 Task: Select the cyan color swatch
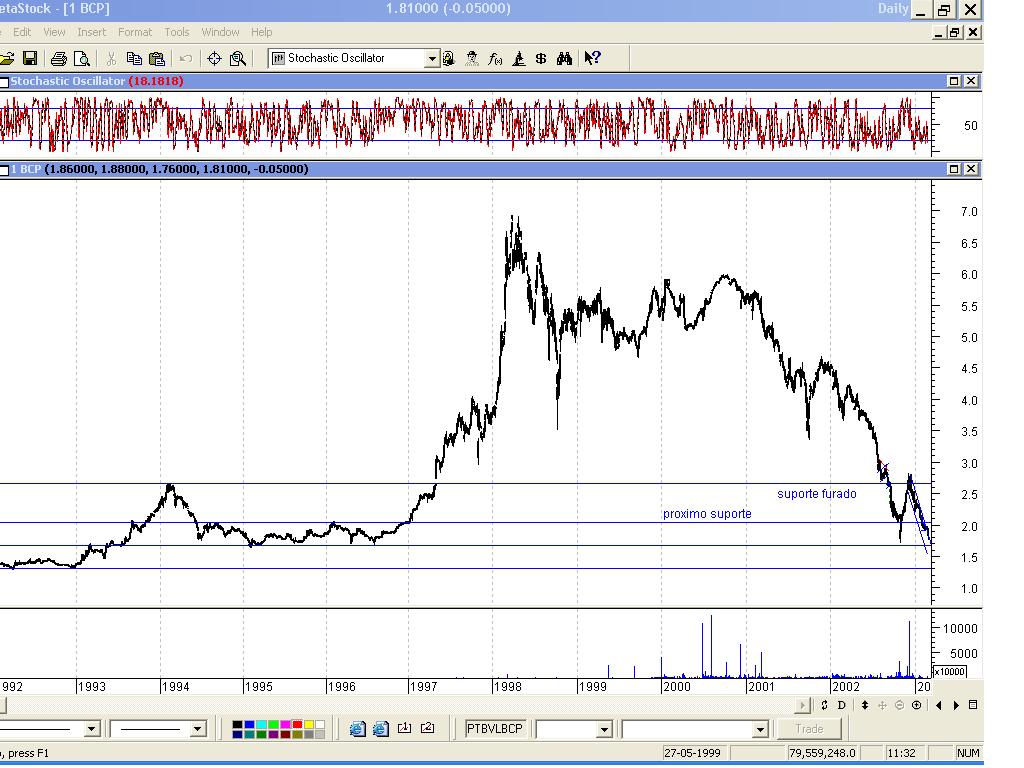(x=261, y=725)
